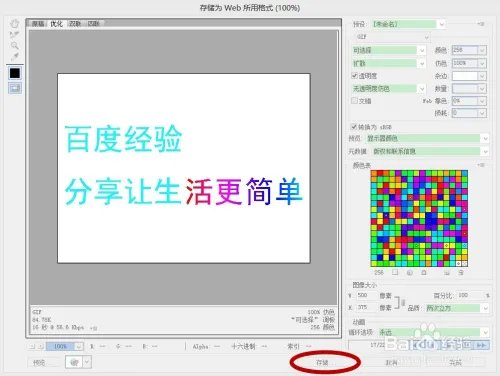
Task: Open the 杂边 matte color dropdown
Action: click(x=482, y=76)
